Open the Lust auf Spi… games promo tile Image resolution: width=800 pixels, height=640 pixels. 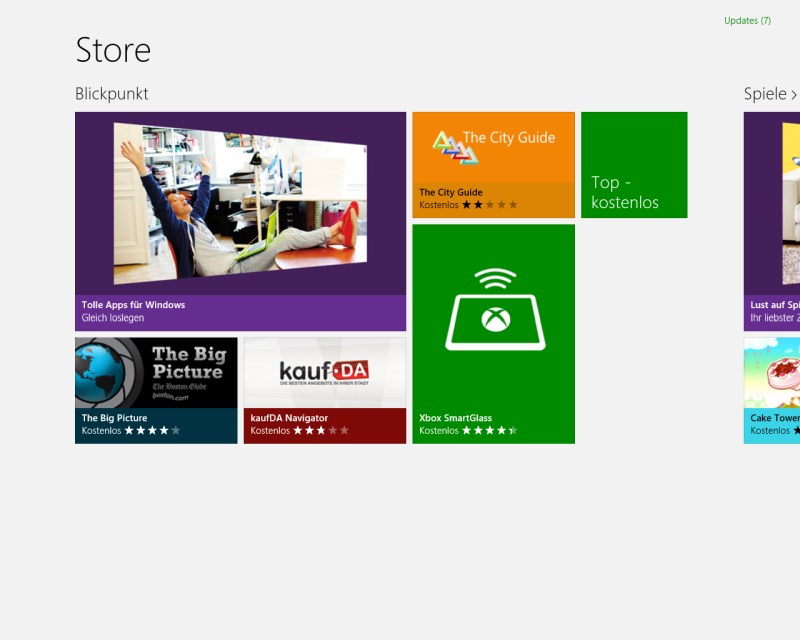coord(772,221)
